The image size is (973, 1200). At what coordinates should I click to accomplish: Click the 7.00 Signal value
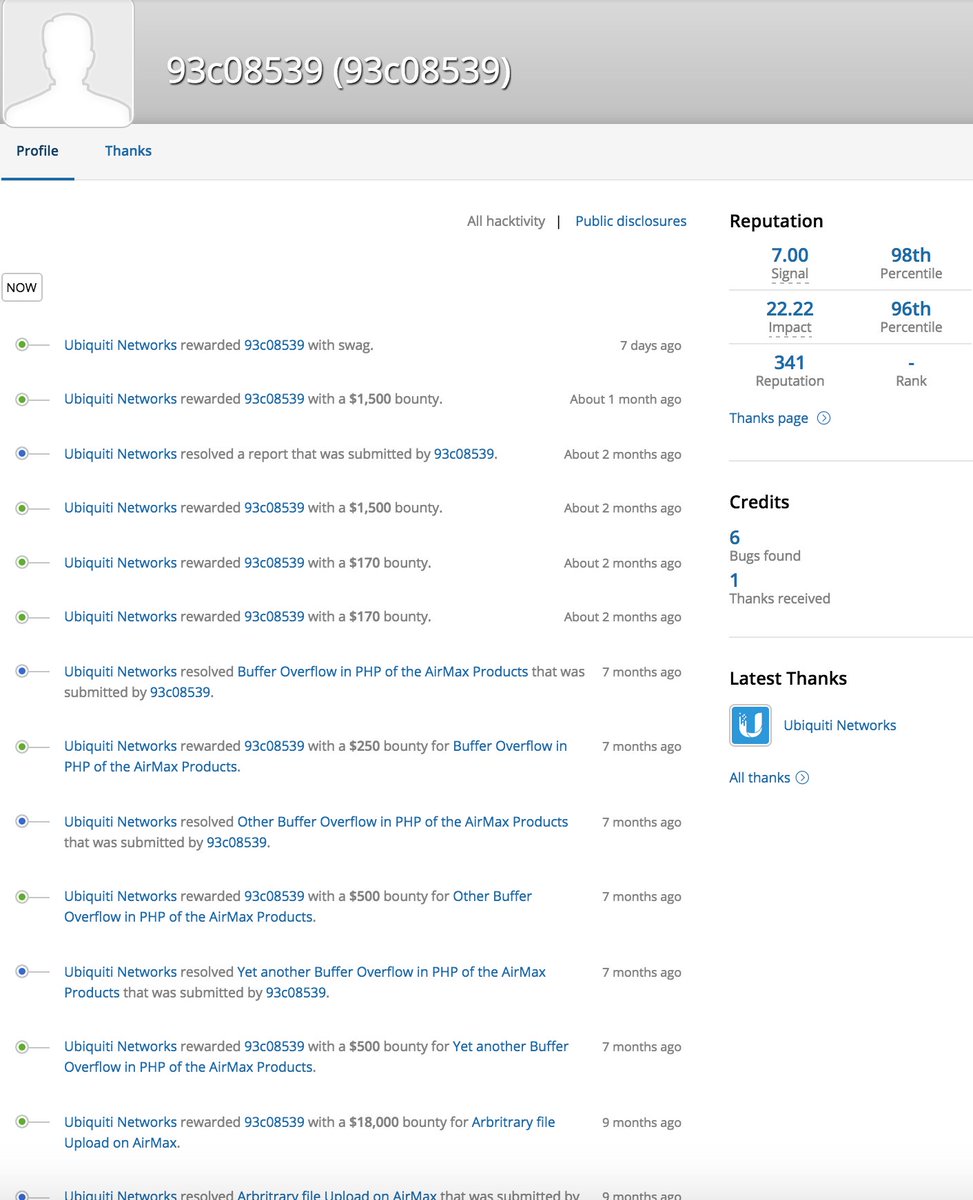coord(790,255)
